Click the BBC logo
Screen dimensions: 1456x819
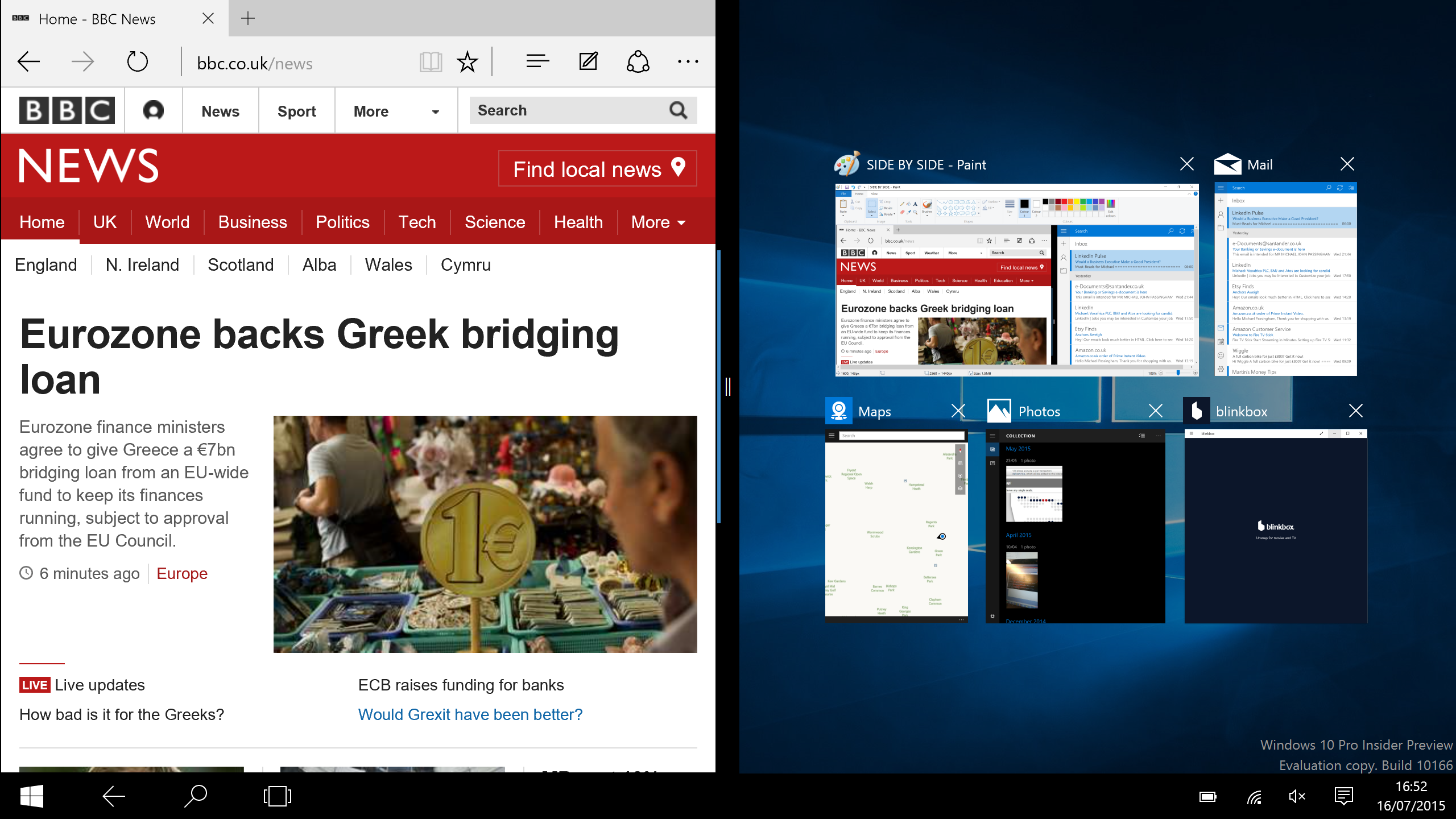[67, 110]
